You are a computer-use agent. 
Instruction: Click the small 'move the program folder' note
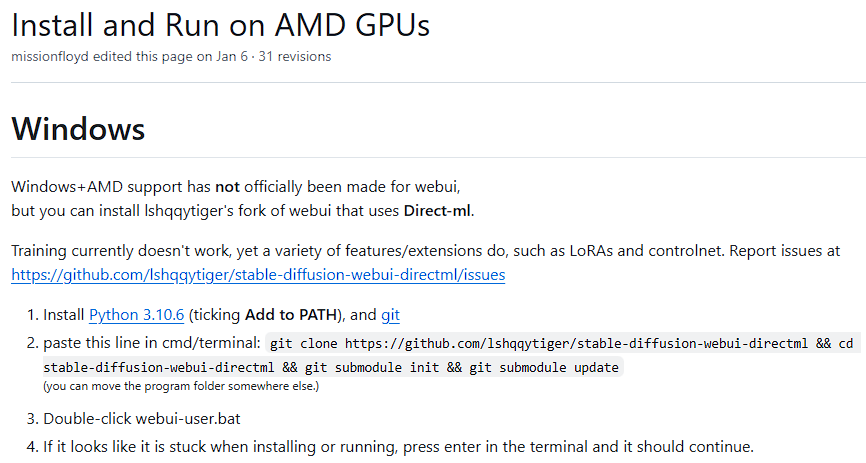point(181,386)
